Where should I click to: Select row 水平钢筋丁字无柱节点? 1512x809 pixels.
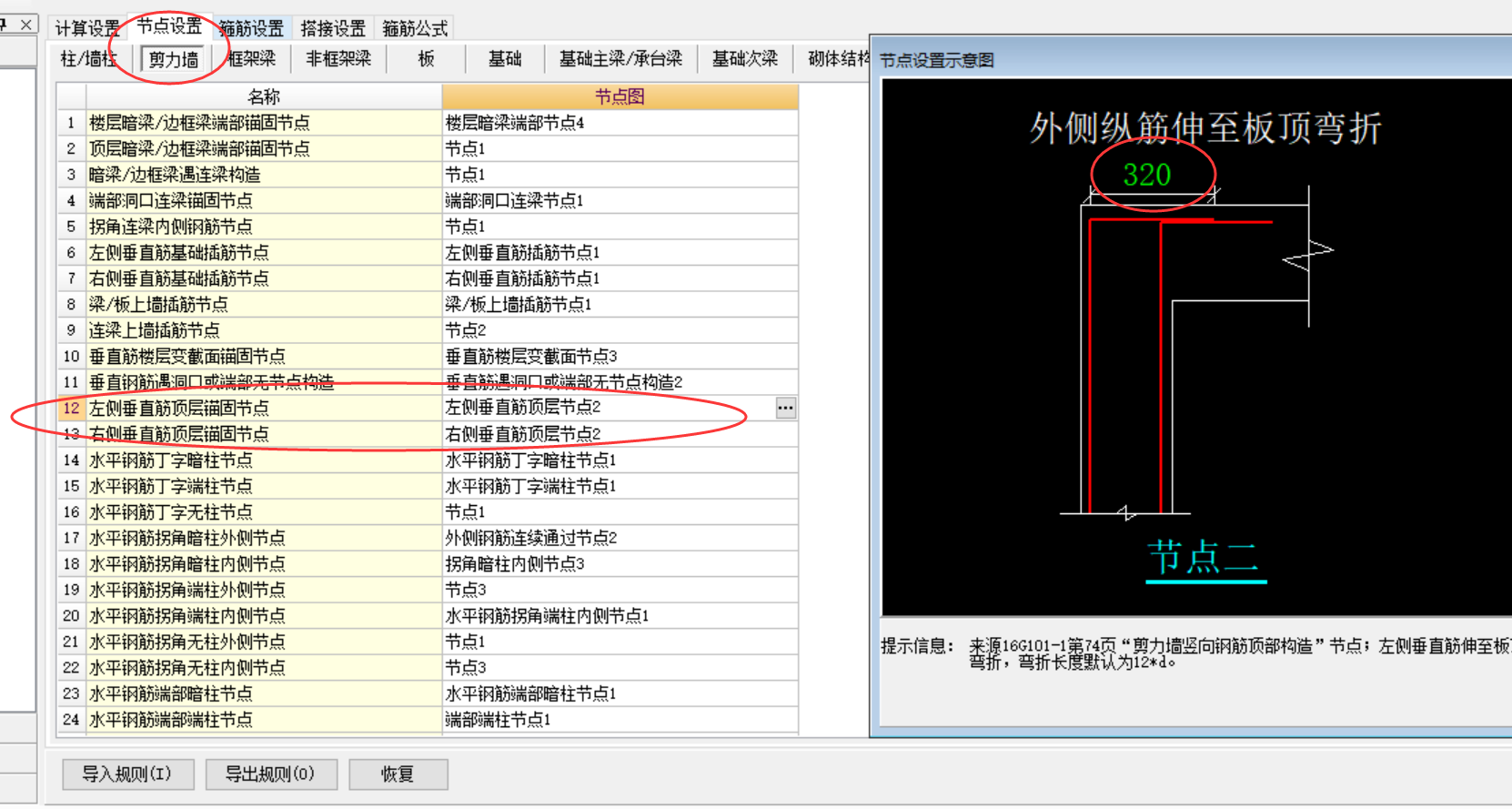click(x=264, y=512)
